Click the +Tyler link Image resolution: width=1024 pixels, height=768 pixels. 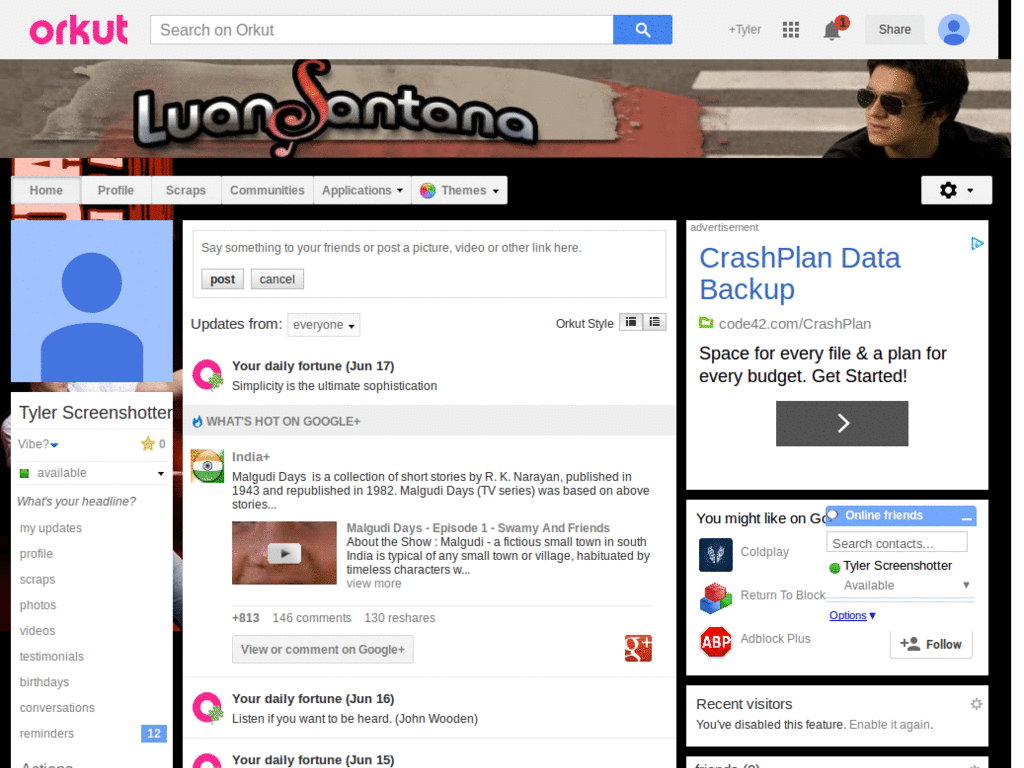tap(744, 29)
